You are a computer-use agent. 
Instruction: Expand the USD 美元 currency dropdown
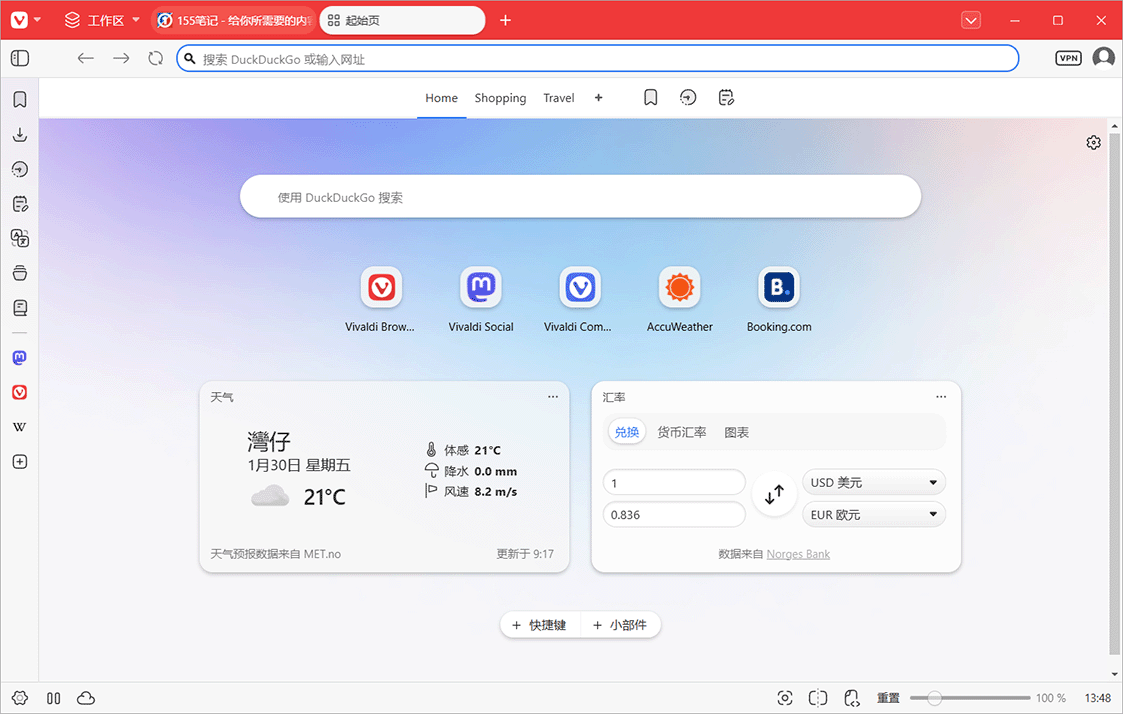[874, 483]
